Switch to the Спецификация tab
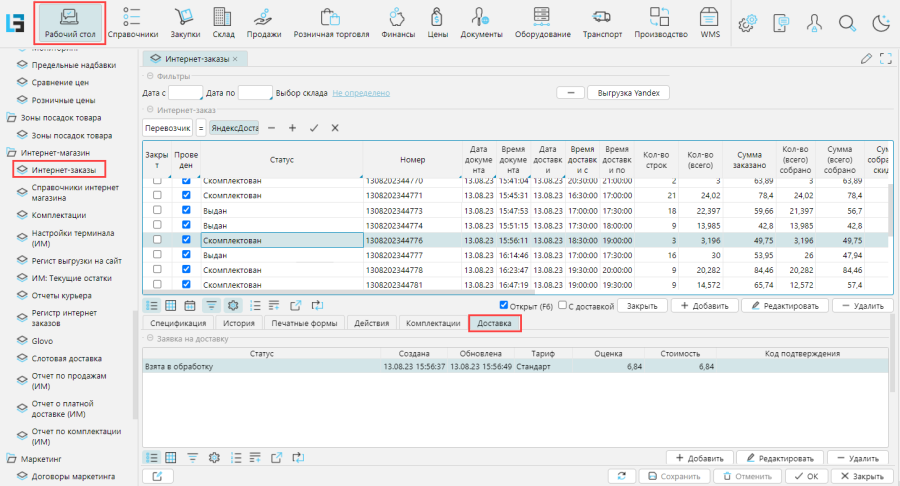Screen dimensions: 900x486 [178, 323]
